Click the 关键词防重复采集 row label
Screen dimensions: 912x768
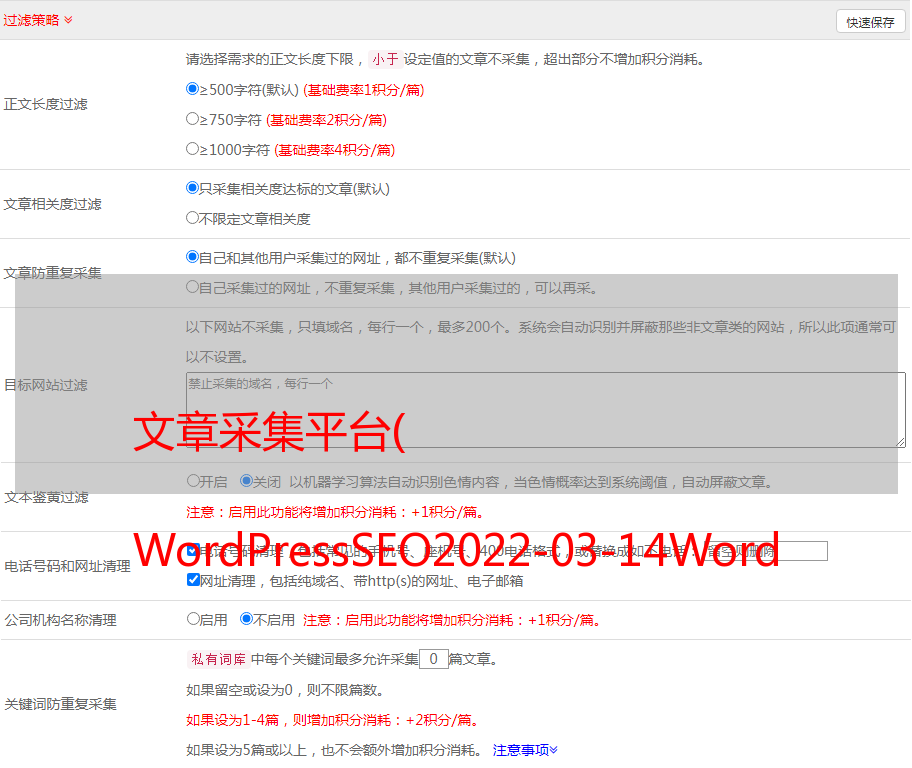click(x=60, y=705)
